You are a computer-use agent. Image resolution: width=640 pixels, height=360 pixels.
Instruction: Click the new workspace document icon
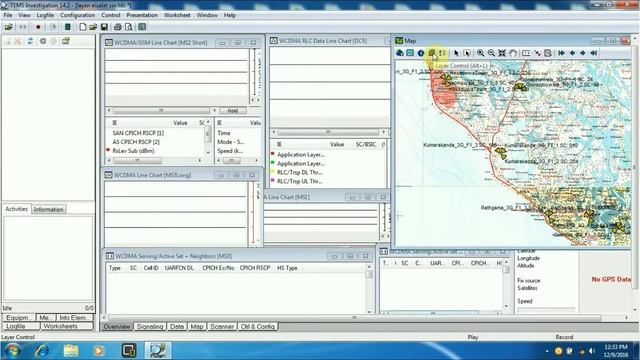click(x=83, y=27)
